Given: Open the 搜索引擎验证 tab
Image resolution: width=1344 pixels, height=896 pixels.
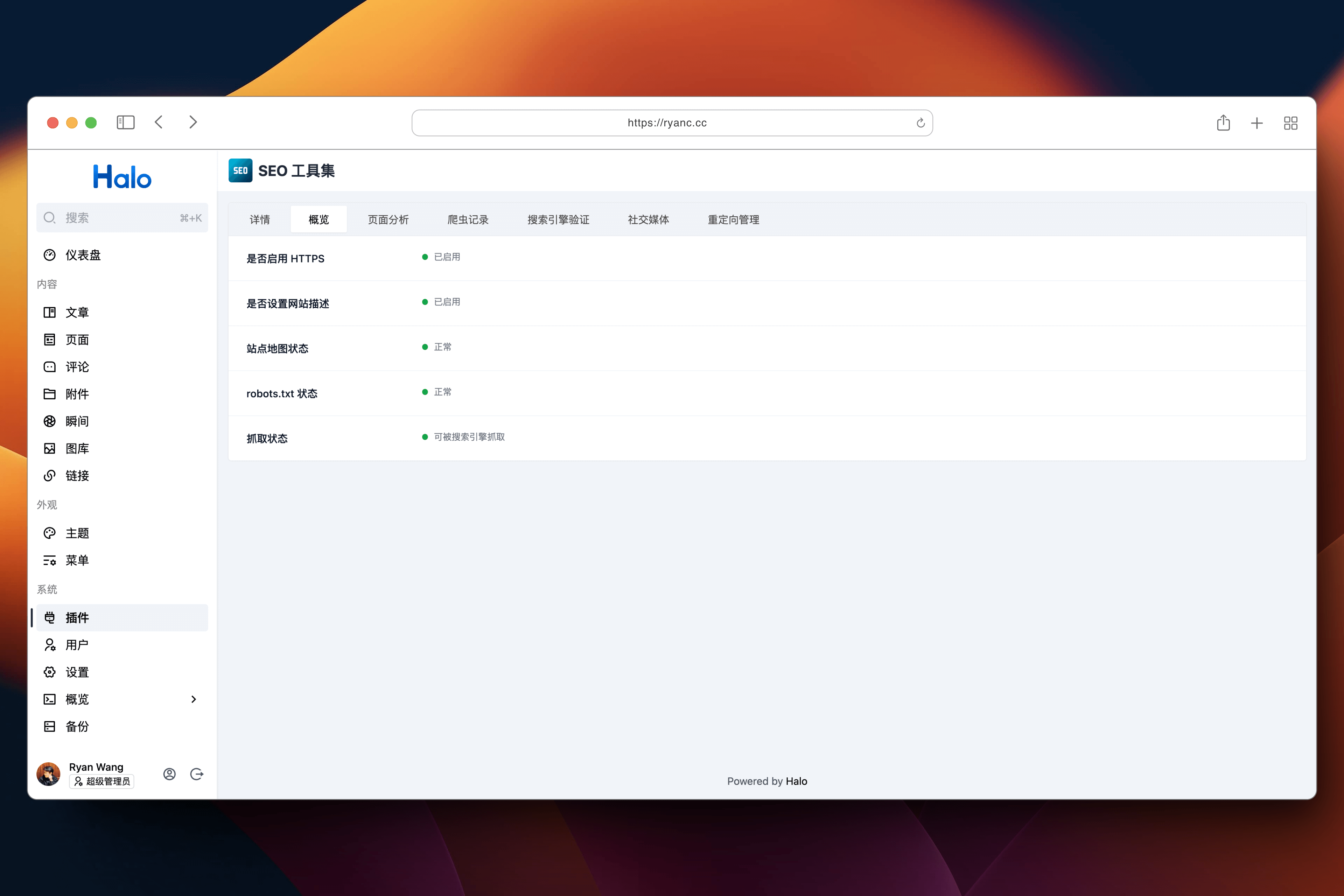Looking at the screenshot, I should [x=558, y=219].
